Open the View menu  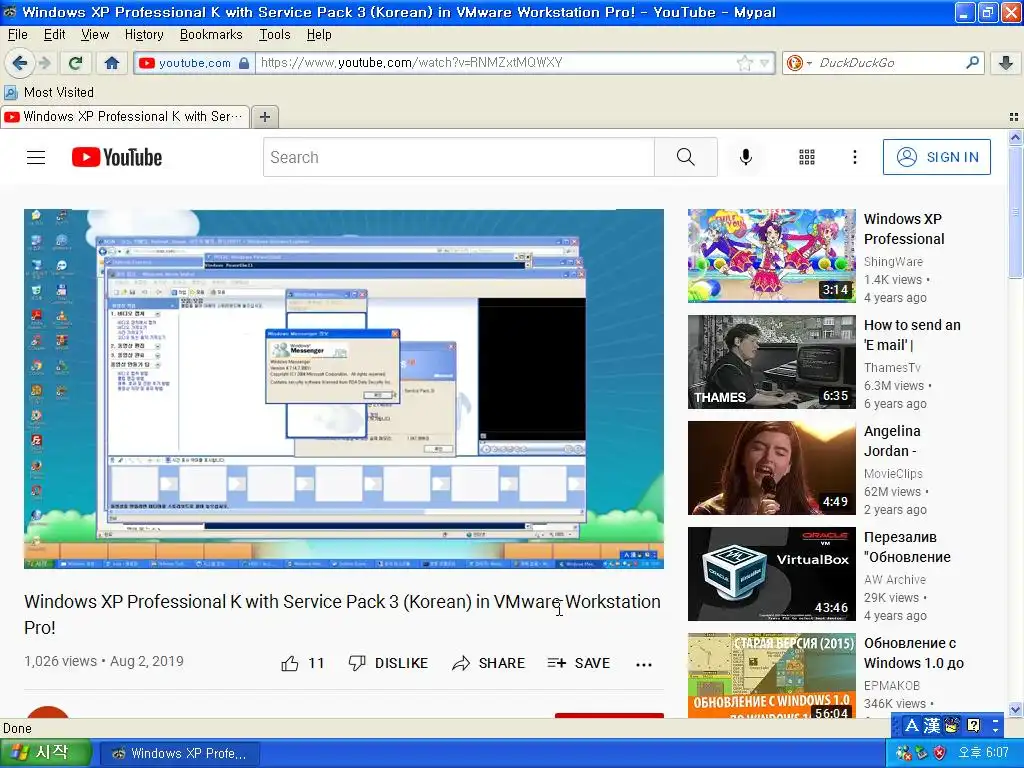[95, 35]
